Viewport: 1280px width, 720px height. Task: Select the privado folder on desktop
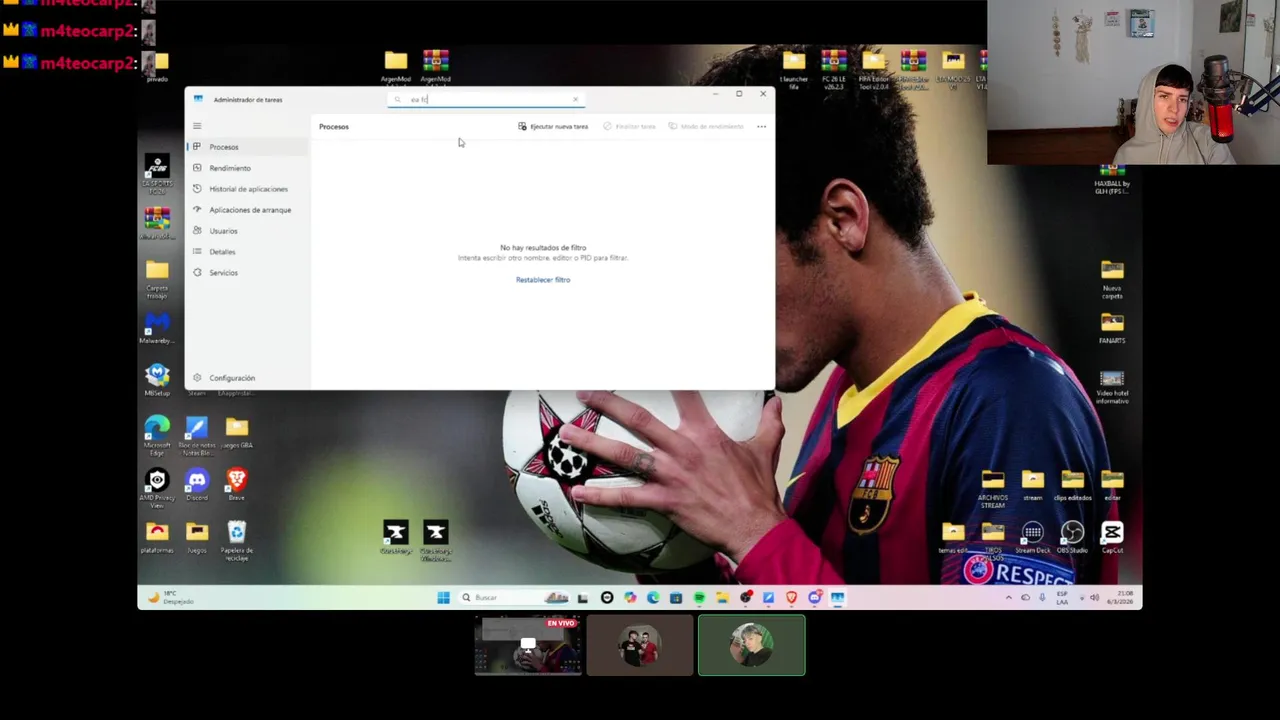click(x=159, y=67)
